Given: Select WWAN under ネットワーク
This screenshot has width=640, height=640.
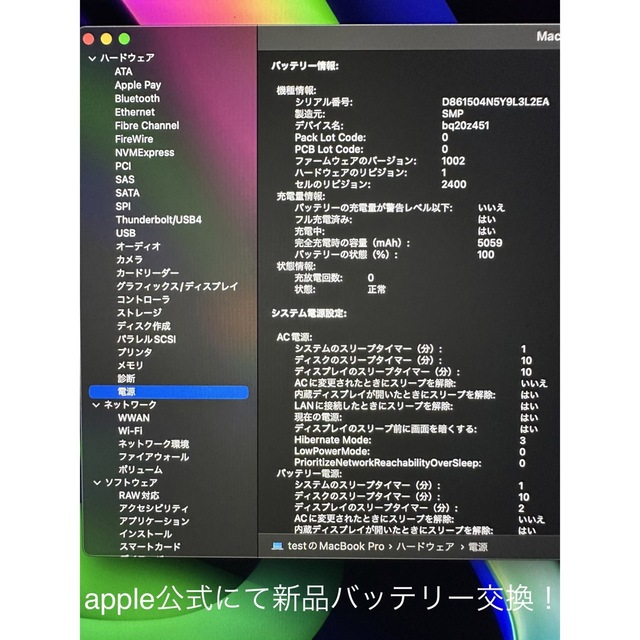Looking at the screenshot, I should (x=134, y=418).
